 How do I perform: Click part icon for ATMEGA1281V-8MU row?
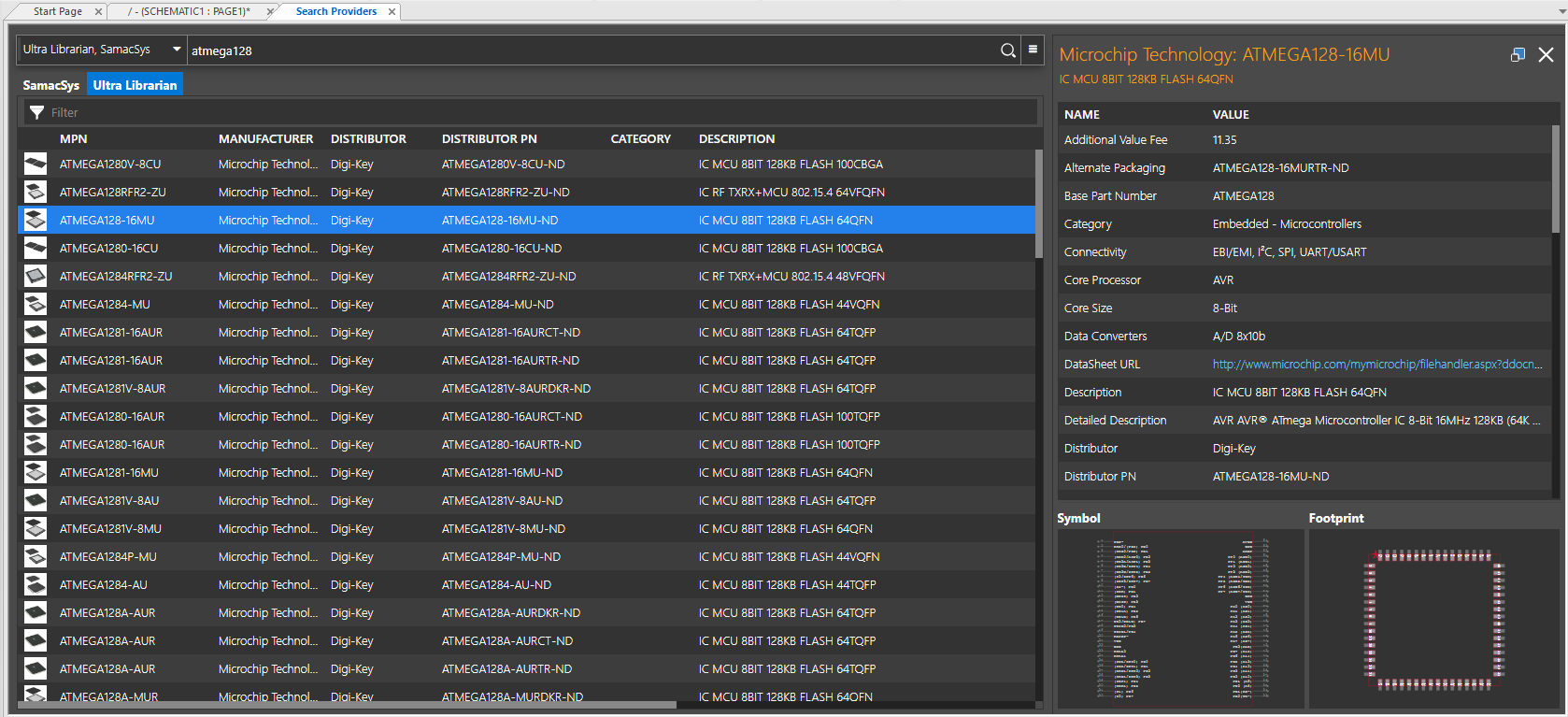tap(36, 528)
